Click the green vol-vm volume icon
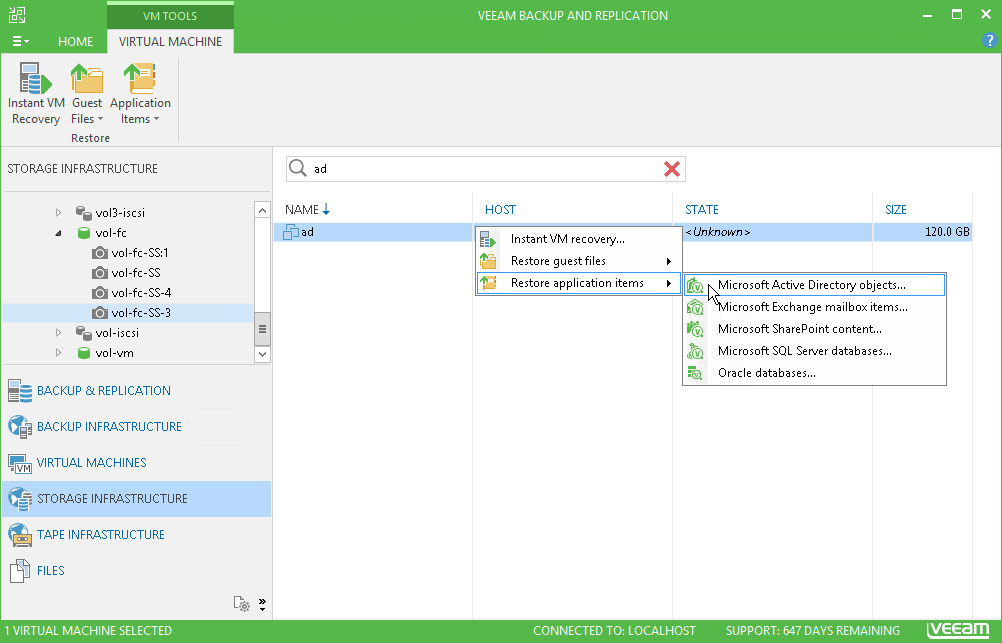Viewport: 1002px width, 643px height. [84, 353]
